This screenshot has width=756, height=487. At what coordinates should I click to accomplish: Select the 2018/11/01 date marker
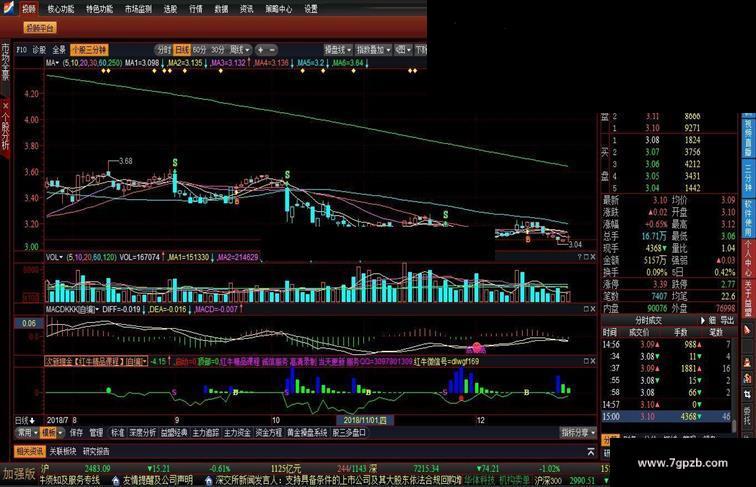365,420
